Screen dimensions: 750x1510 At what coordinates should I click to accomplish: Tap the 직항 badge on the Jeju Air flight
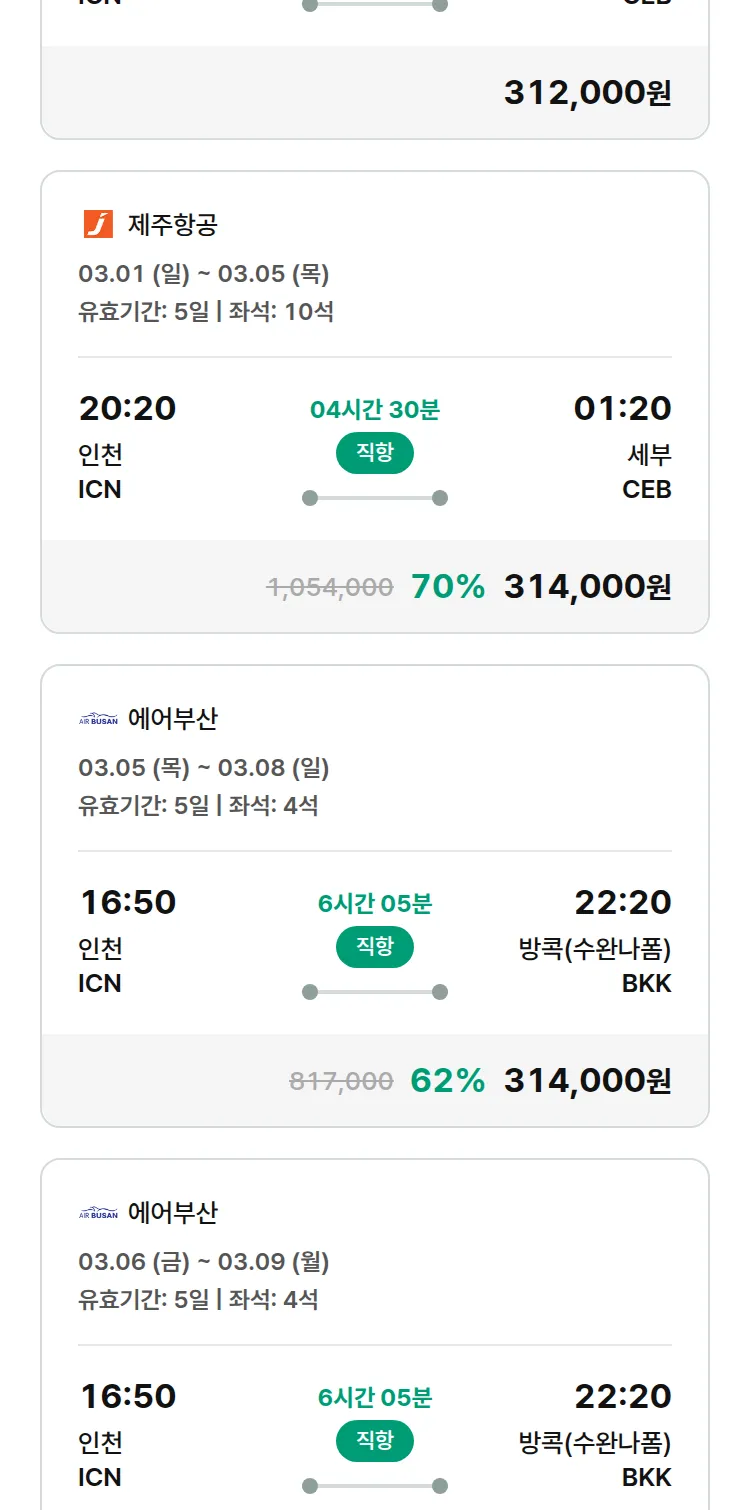click(375, 453)
